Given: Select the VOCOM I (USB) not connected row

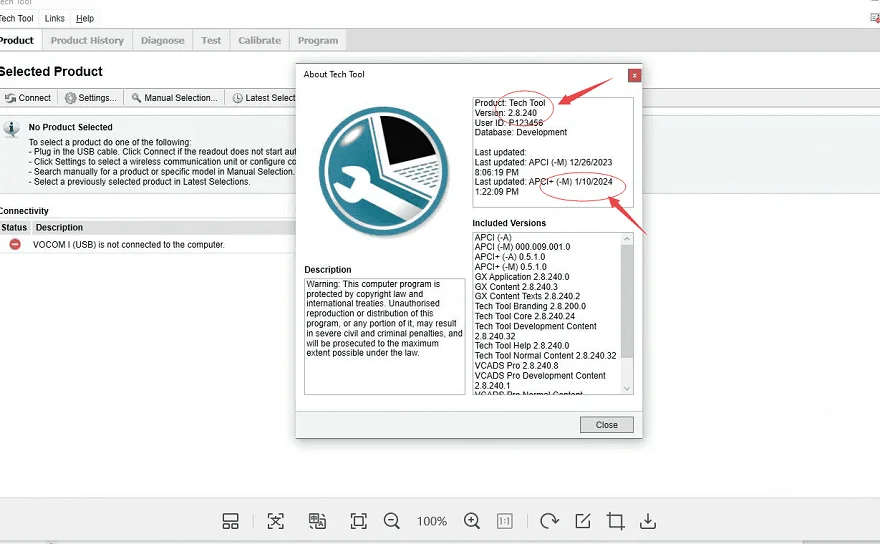Looking at the screenshot, I should click(x=148, y=245).
